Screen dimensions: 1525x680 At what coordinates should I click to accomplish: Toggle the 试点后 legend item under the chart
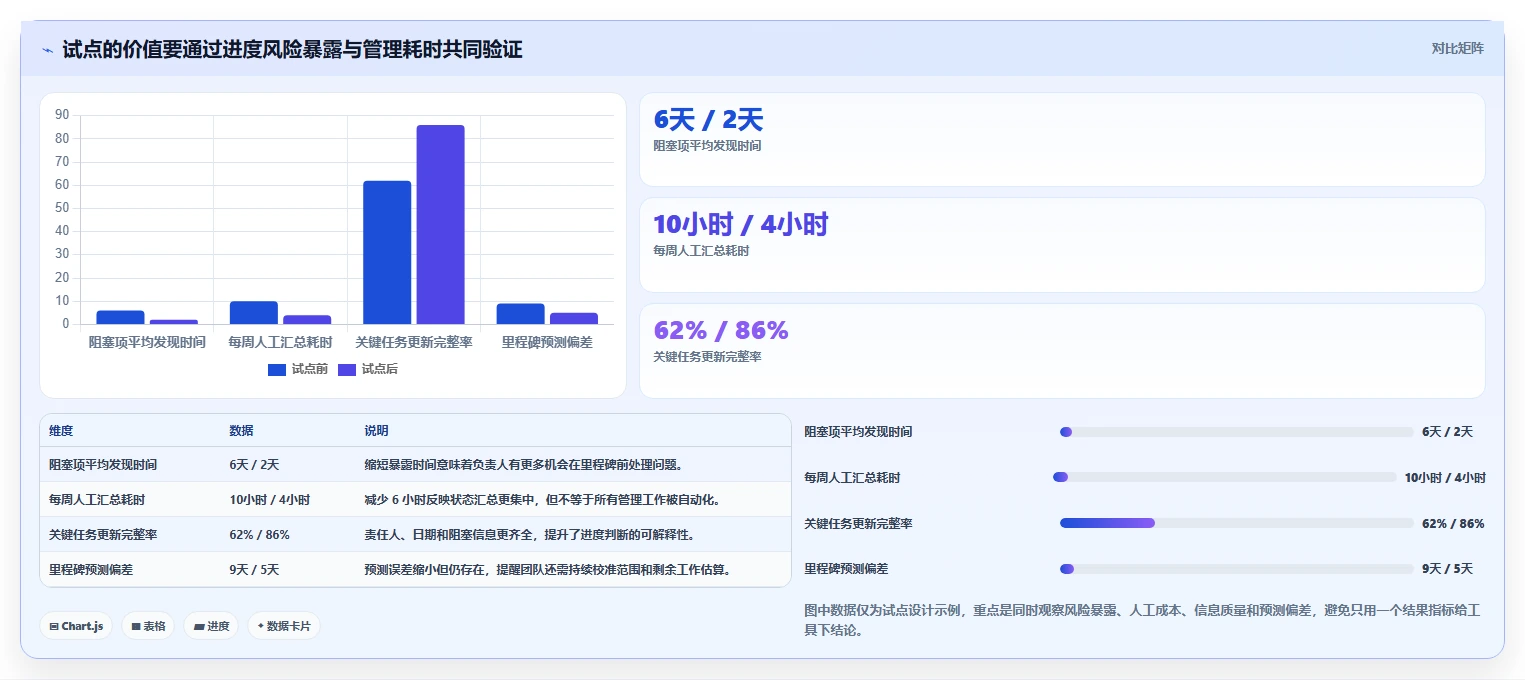[x=368, y=369]
